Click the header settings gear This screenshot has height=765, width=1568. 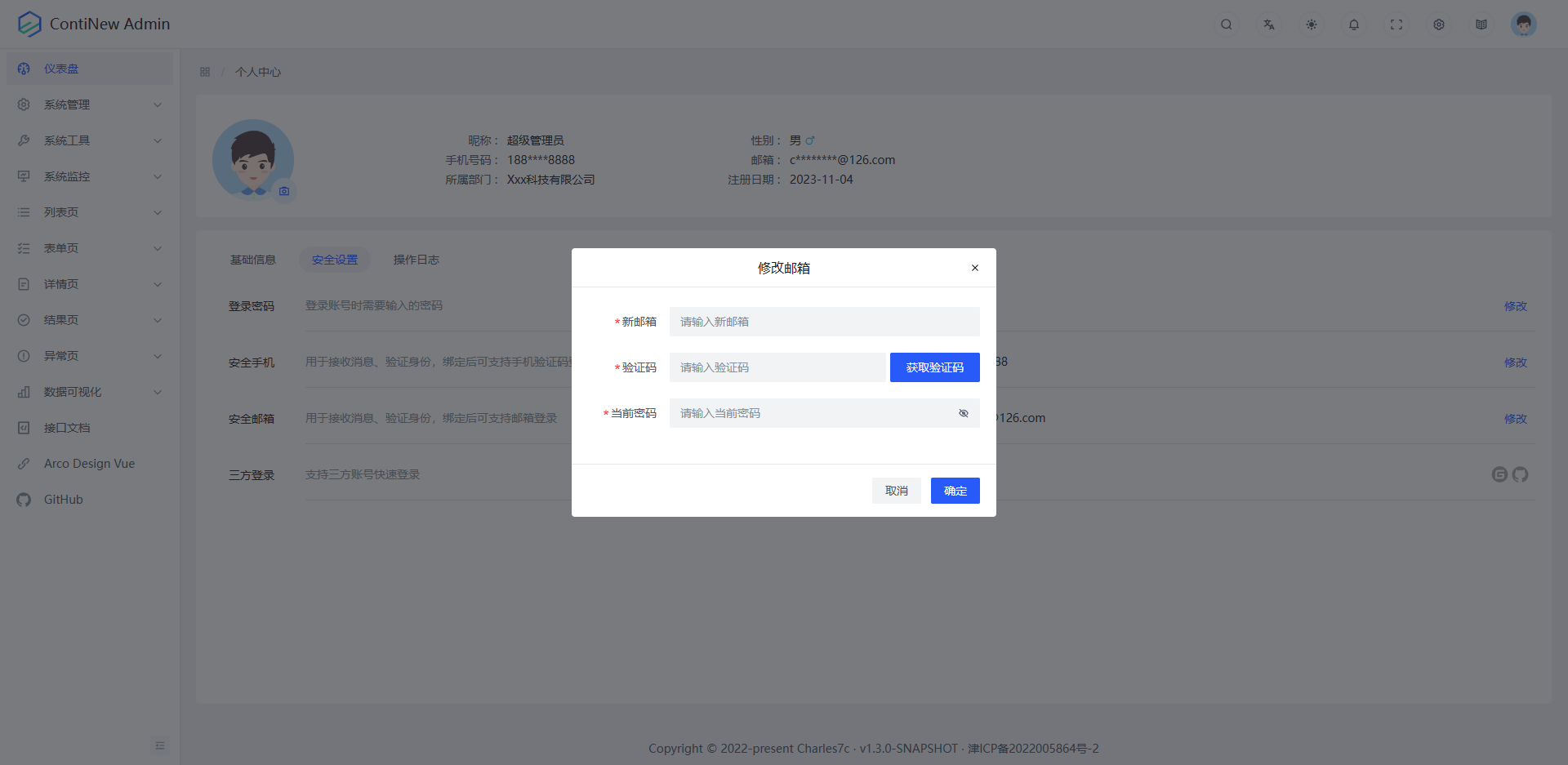[x=1439, y=24]
